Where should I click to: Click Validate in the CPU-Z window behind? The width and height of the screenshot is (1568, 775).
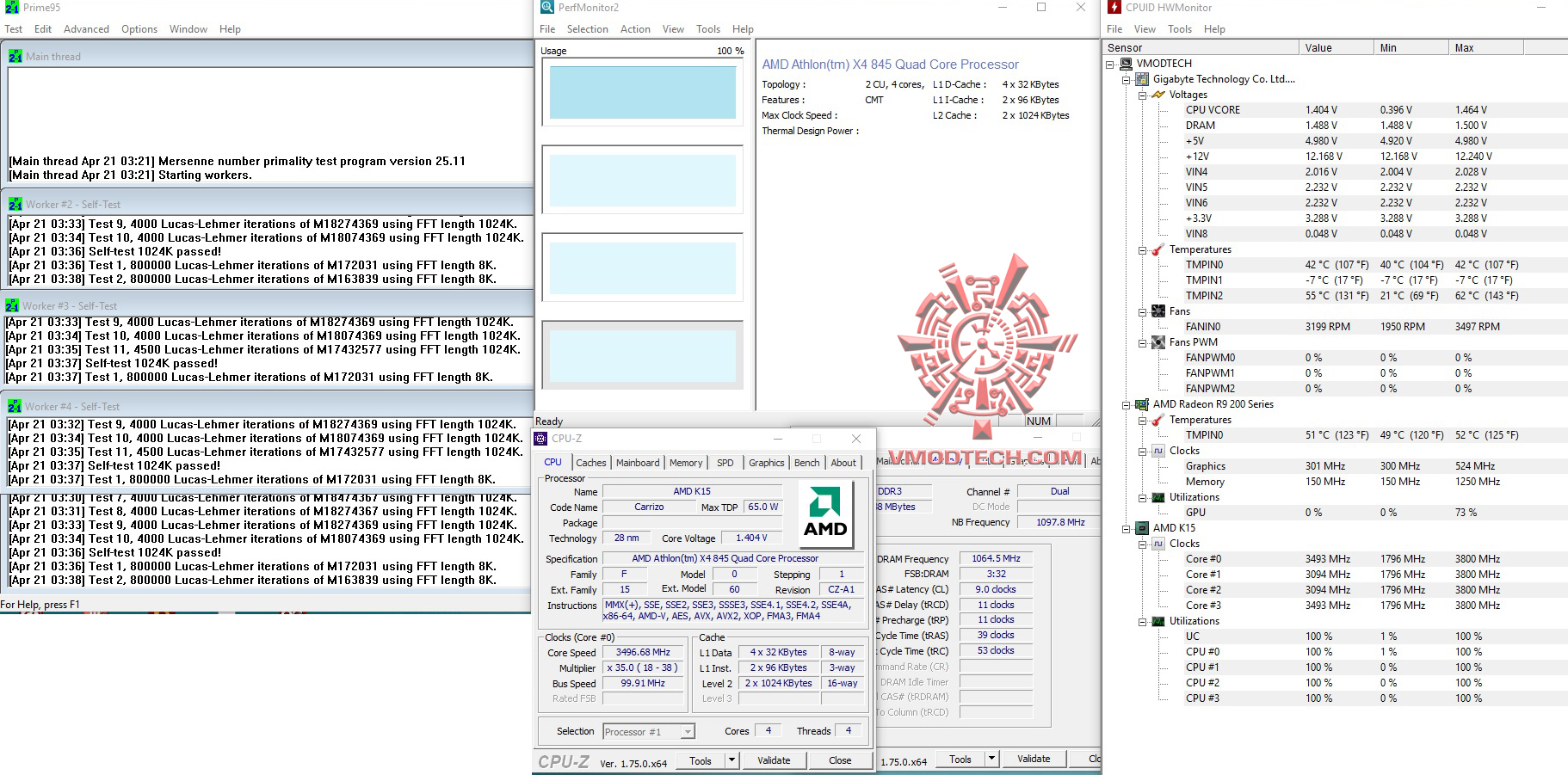1034,759
